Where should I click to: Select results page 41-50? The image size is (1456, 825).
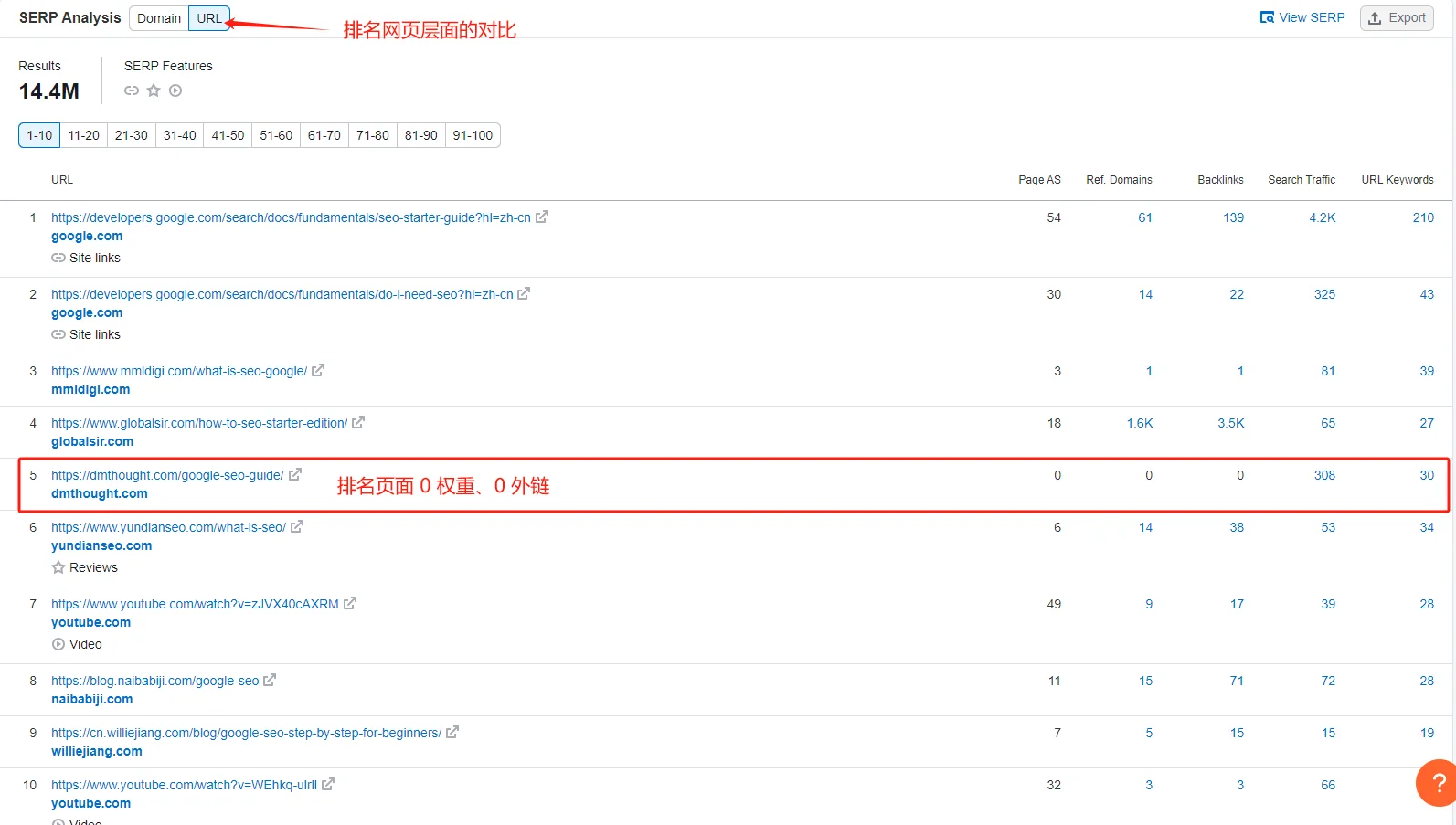[228, 135]
